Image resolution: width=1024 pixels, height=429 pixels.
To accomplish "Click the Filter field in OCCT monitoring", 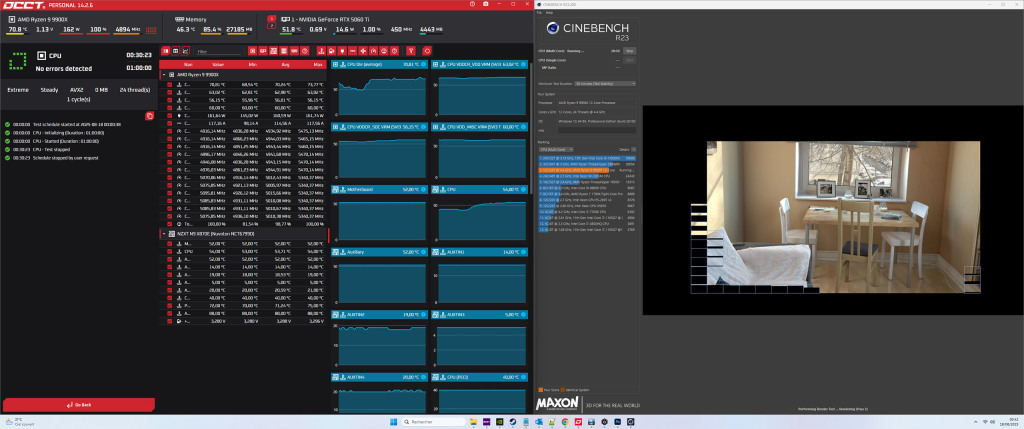I will point(219,52).
